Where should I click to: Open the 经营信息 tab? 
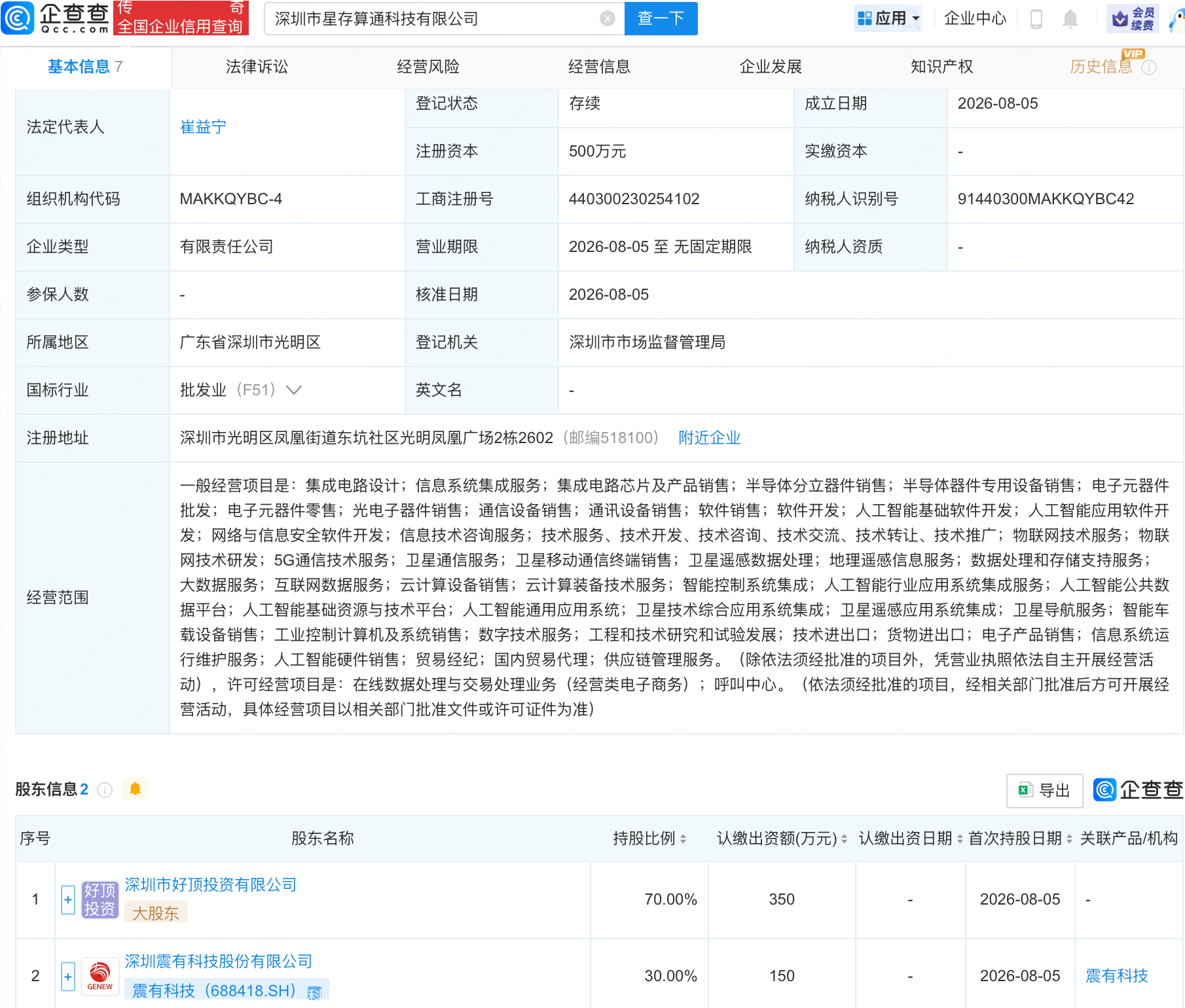pyautogui.click(x=599, y=67)
